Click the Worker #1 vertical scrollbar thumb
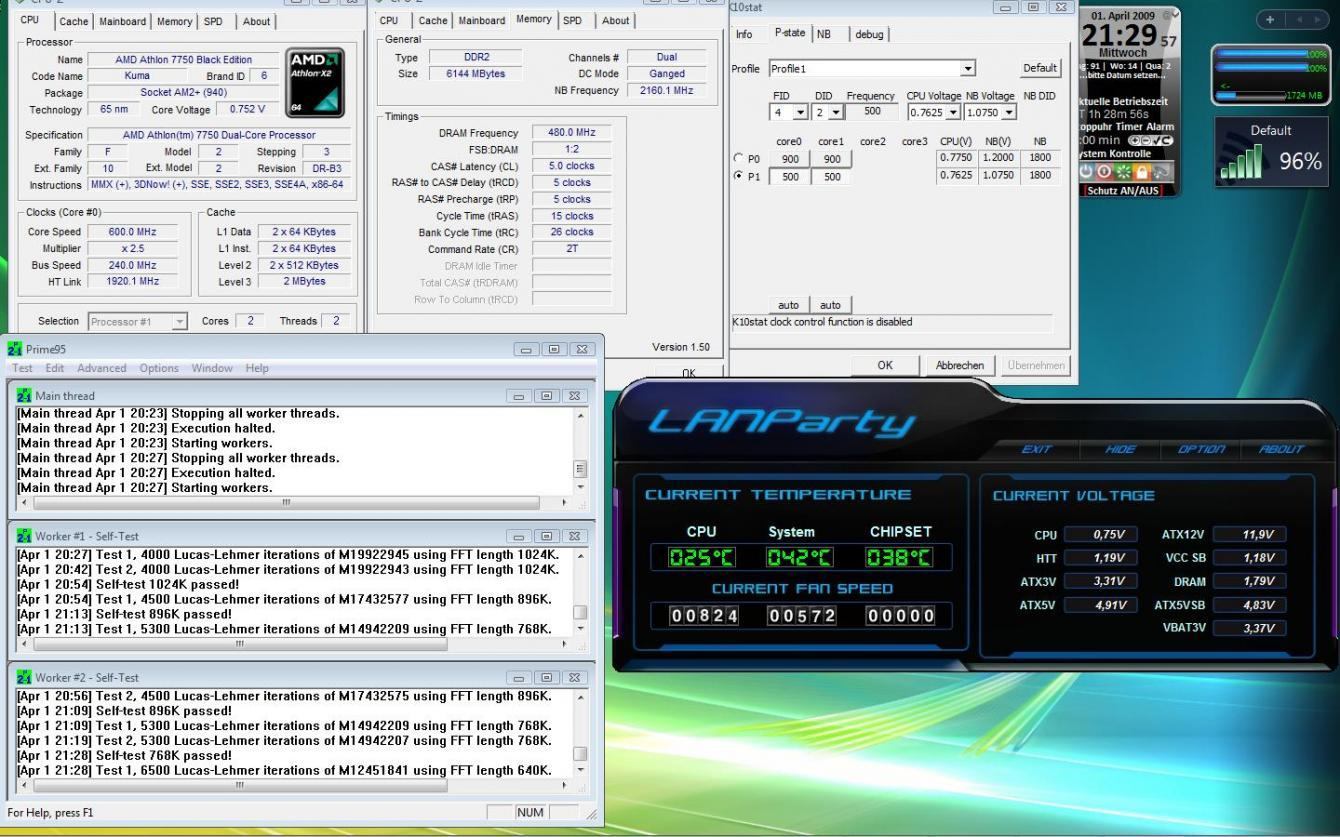Image resolution: width=1340 pixels, height=837 pixels. click(580, 612)
